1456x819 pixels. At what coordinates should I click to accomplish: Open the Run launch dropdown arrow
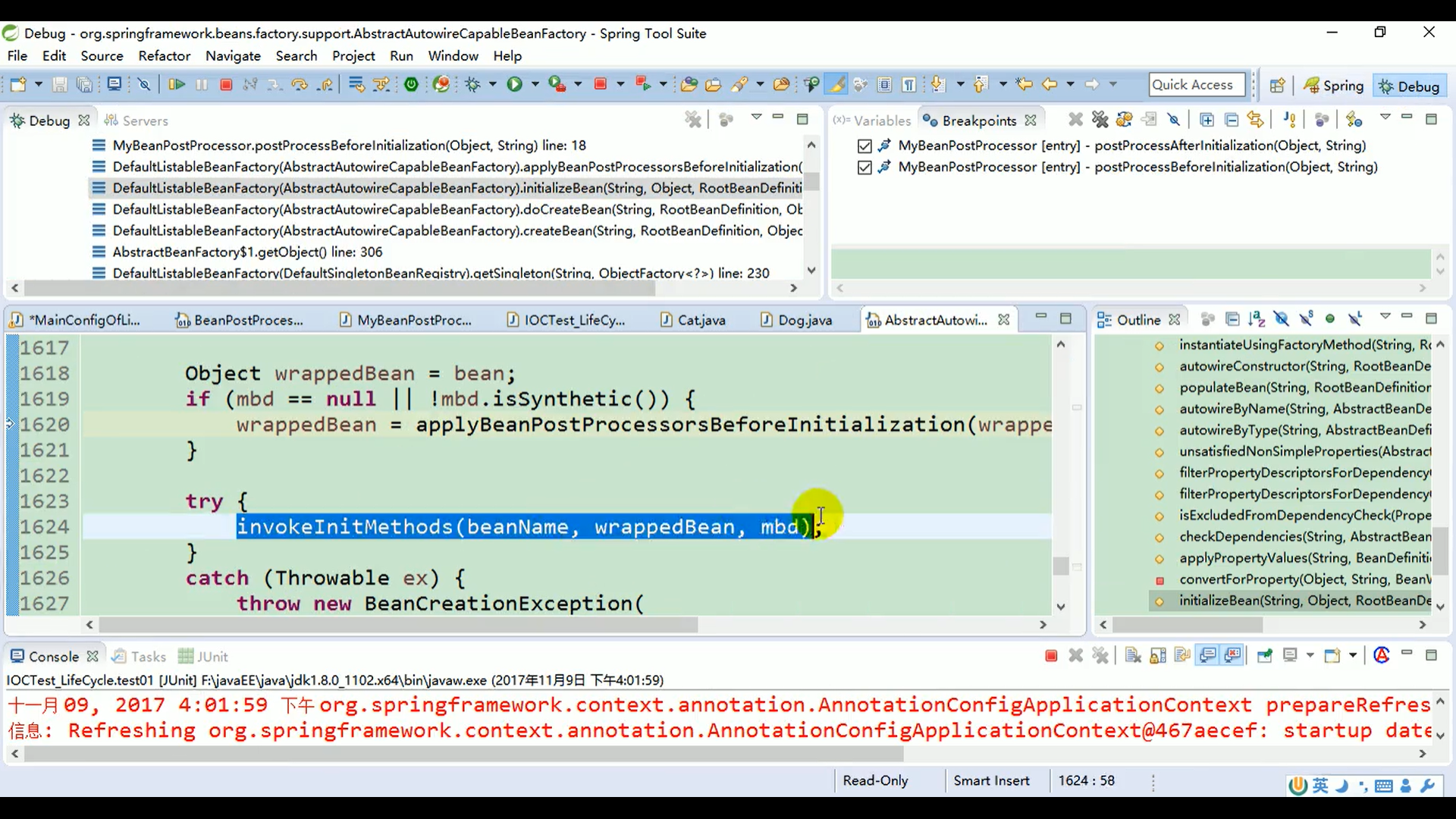click(x=535, y=85)
